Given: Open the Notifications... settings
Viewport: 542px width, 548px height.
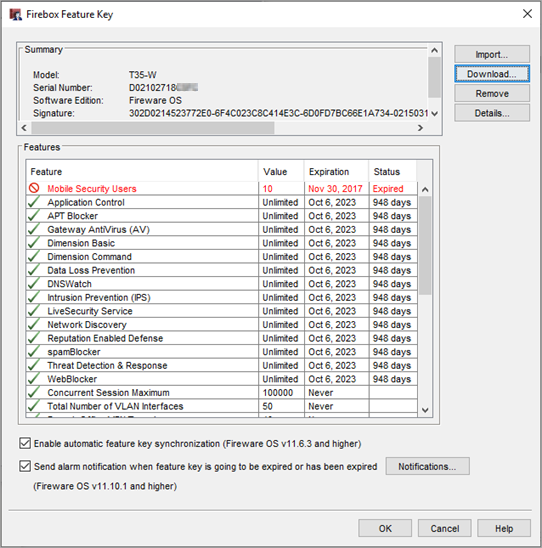Looking at the screenshot, I should pyautogui.click(x=427, y=466).
